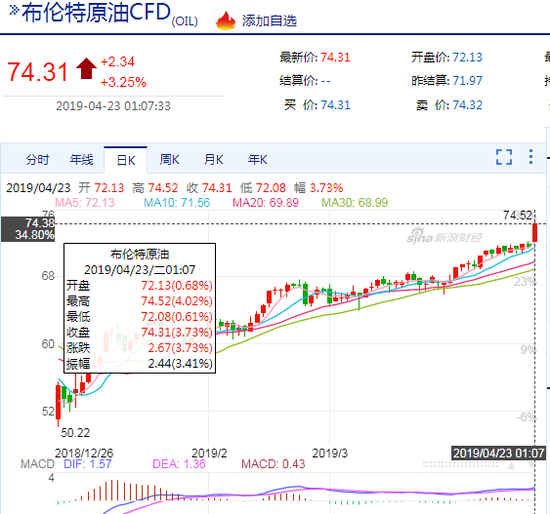The image size is (550, 514).
Task: Switch to the 周K tab
Action: [x=169, y=160]
